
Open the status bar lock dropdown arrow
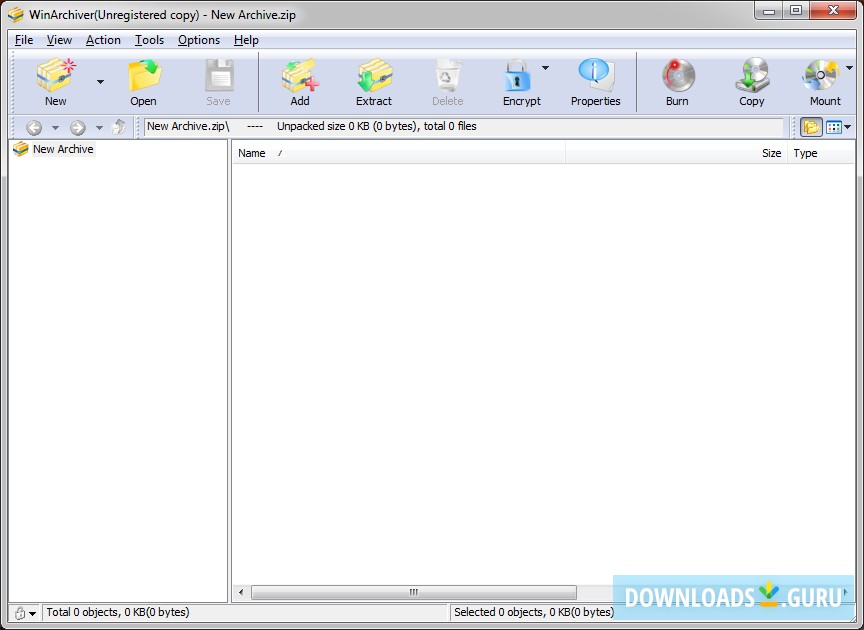click(33, 613)
